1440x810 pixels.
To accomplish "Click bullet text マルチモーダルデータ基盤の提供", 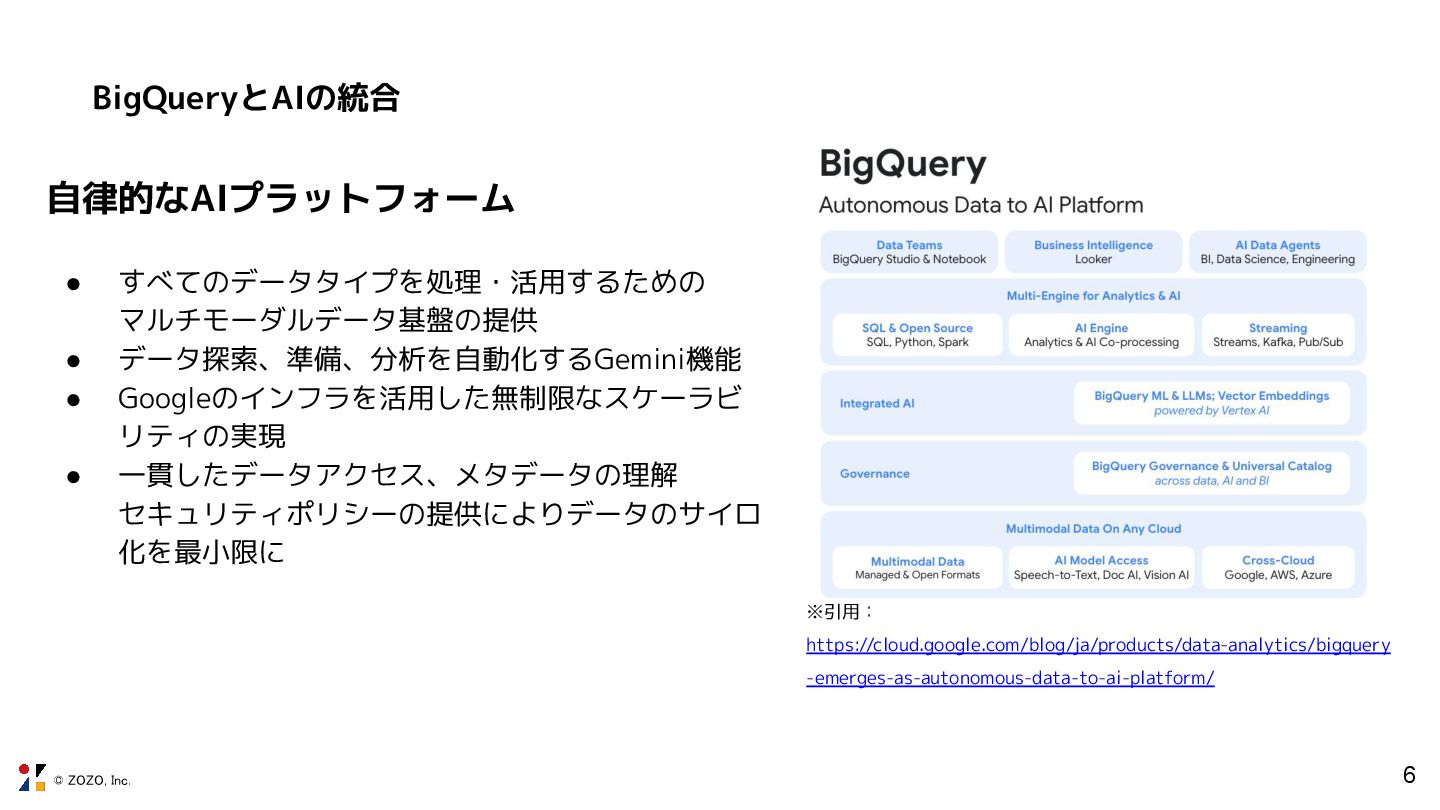I will pyautogui.click(x=328, y=320).
